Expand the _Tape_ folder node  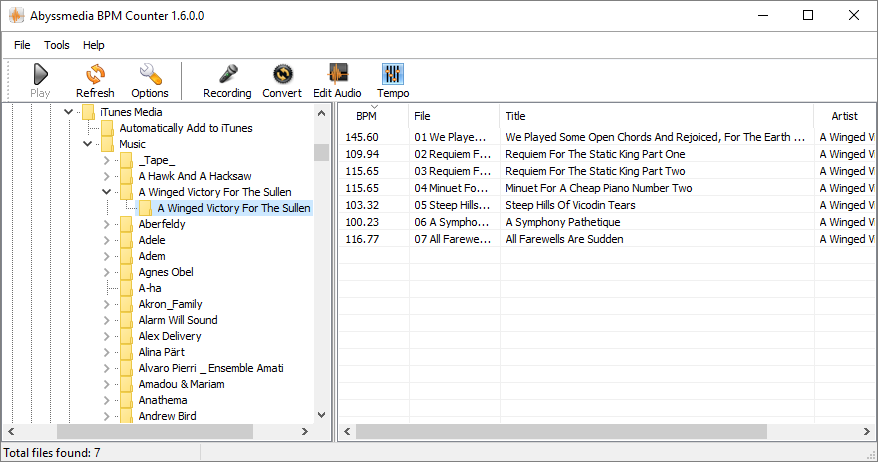pos(106,160)
